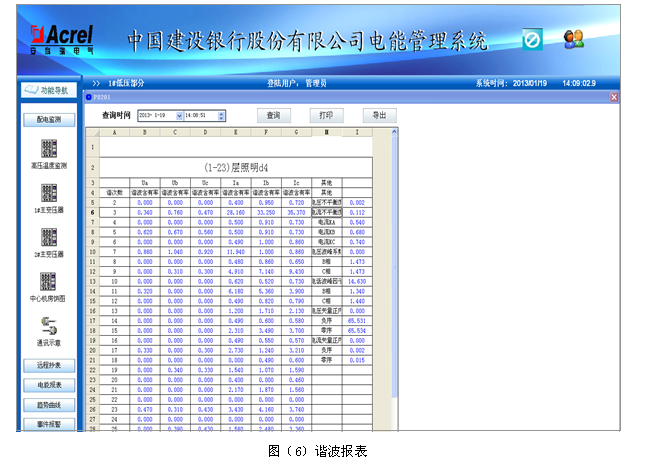Screen dimensions: 672x464
Task: Click the double-arrow icon before 1#低压部分
Action: tap(96, 83)
